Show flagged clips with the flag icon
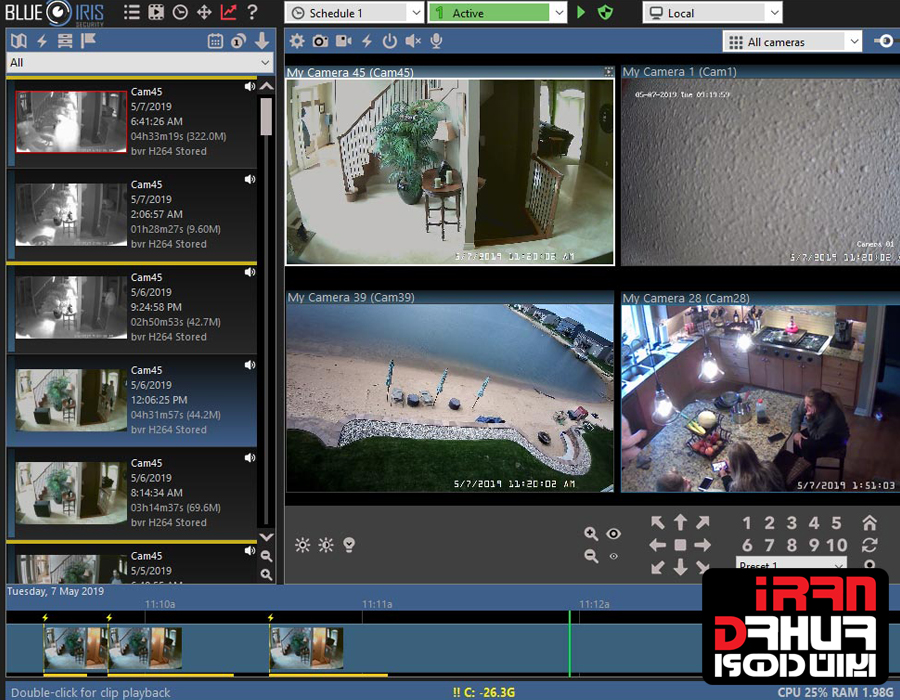The image size is (900, 700). pyautogui.click(x=88, y=41)
